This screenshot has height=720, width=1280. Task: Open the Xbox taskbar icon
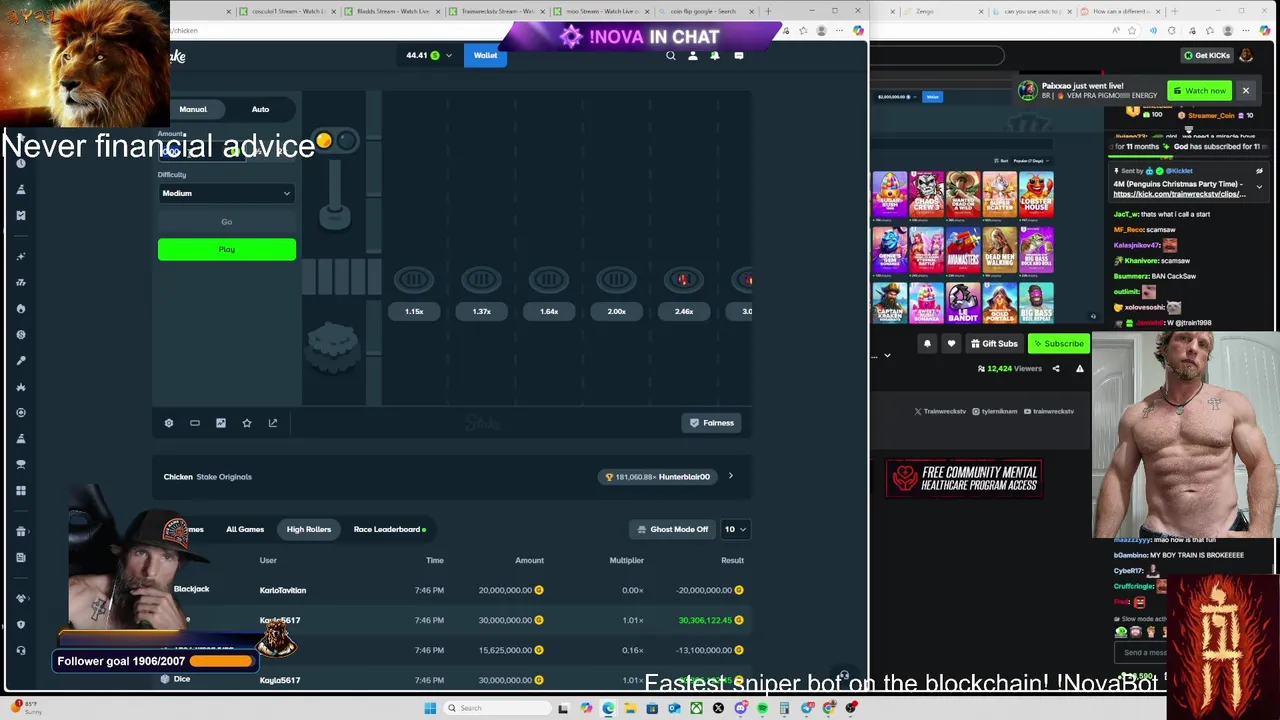[696, 708]
